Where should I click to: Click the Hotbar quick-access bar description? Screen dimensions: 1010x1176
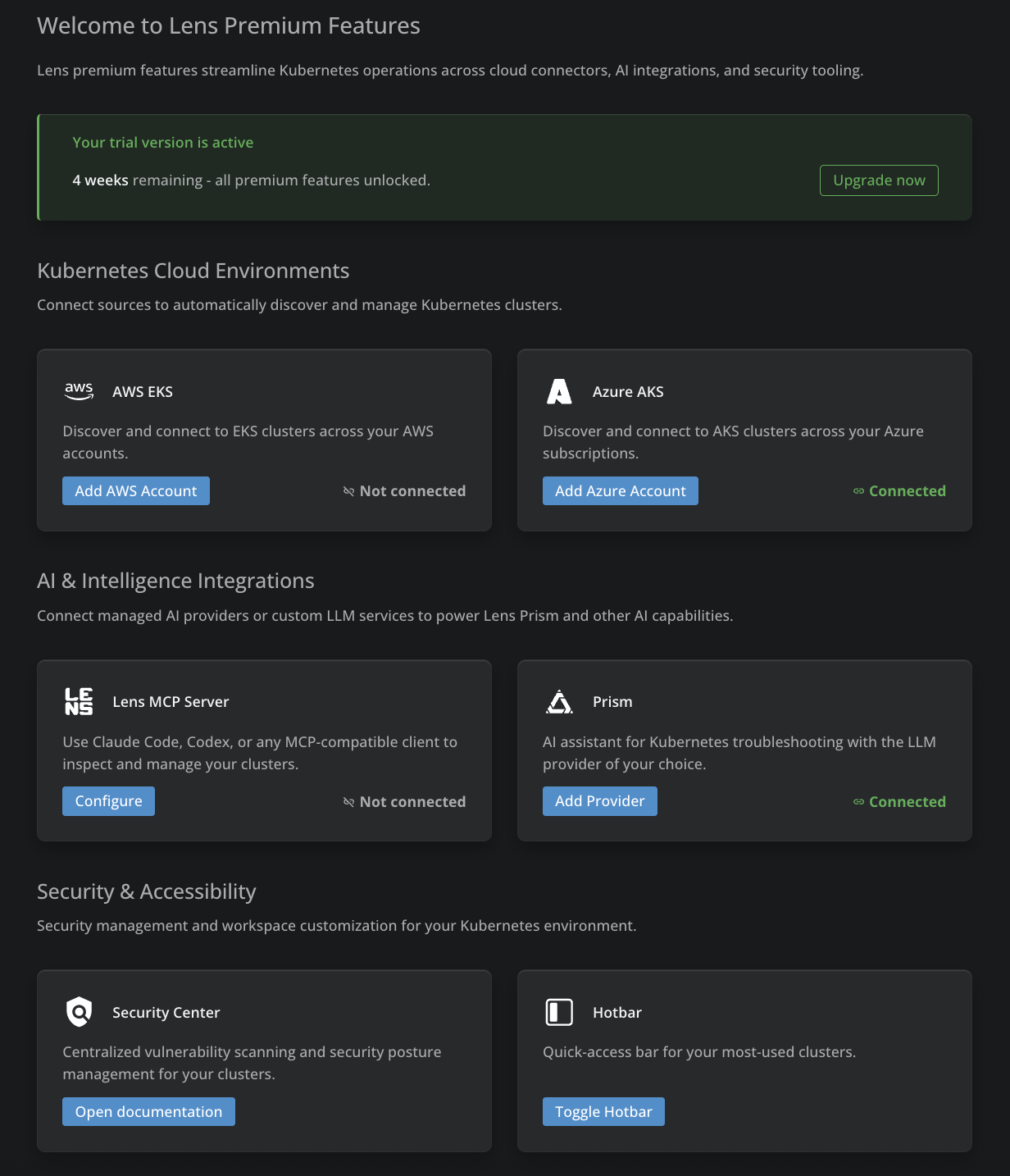[699, 1052]
